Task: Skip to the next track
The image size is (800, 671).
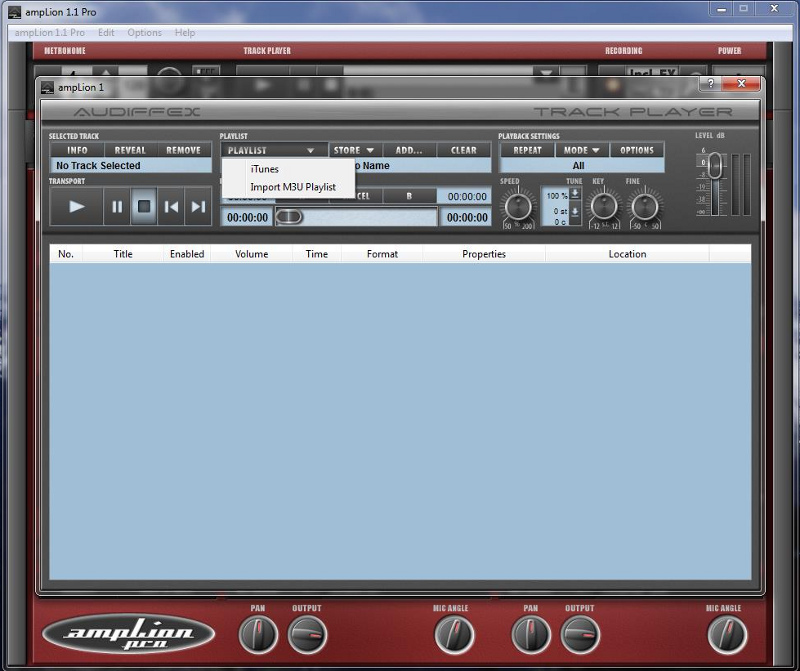Action: (198, 206)
